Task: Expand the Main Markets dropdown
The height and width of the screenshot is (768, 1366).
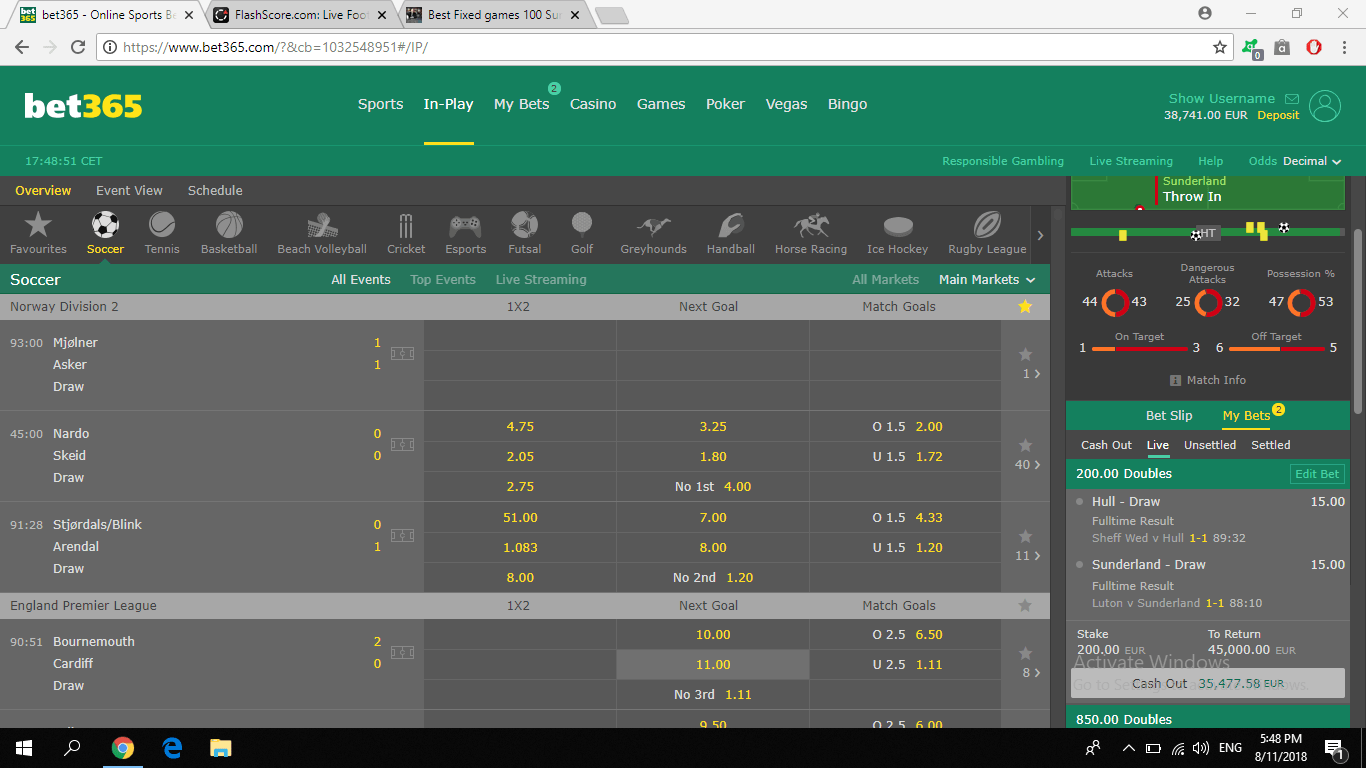Action: tap(987, 280)
